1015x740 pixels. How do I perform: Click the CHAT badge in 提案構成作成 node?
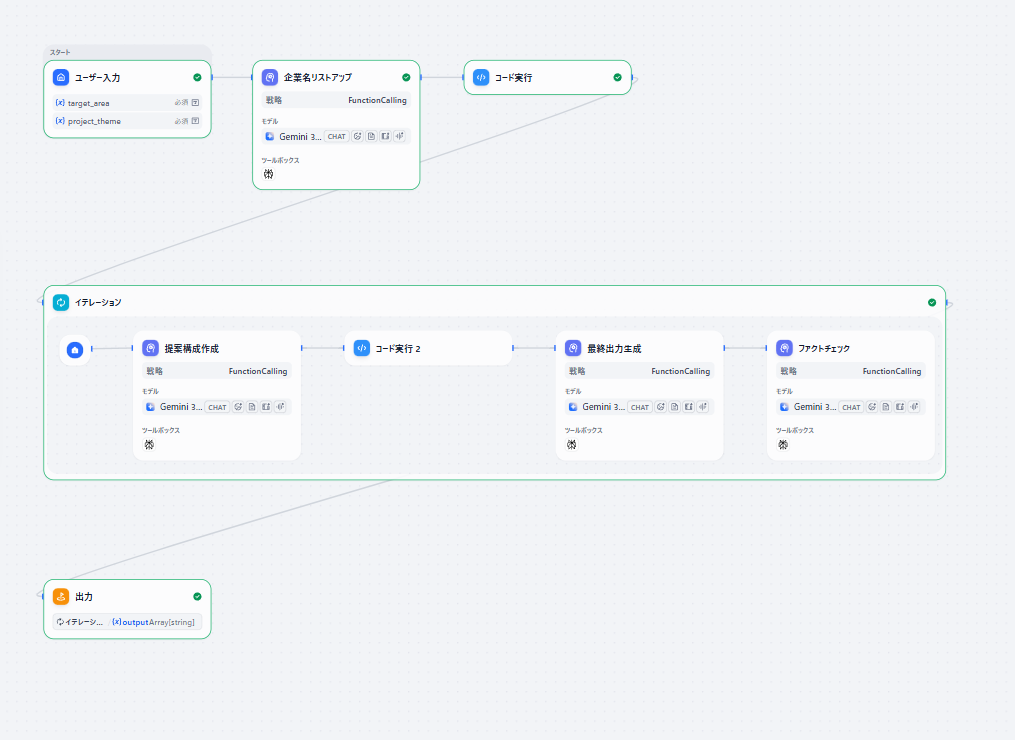pyautogui.click(x=218, y=407)
